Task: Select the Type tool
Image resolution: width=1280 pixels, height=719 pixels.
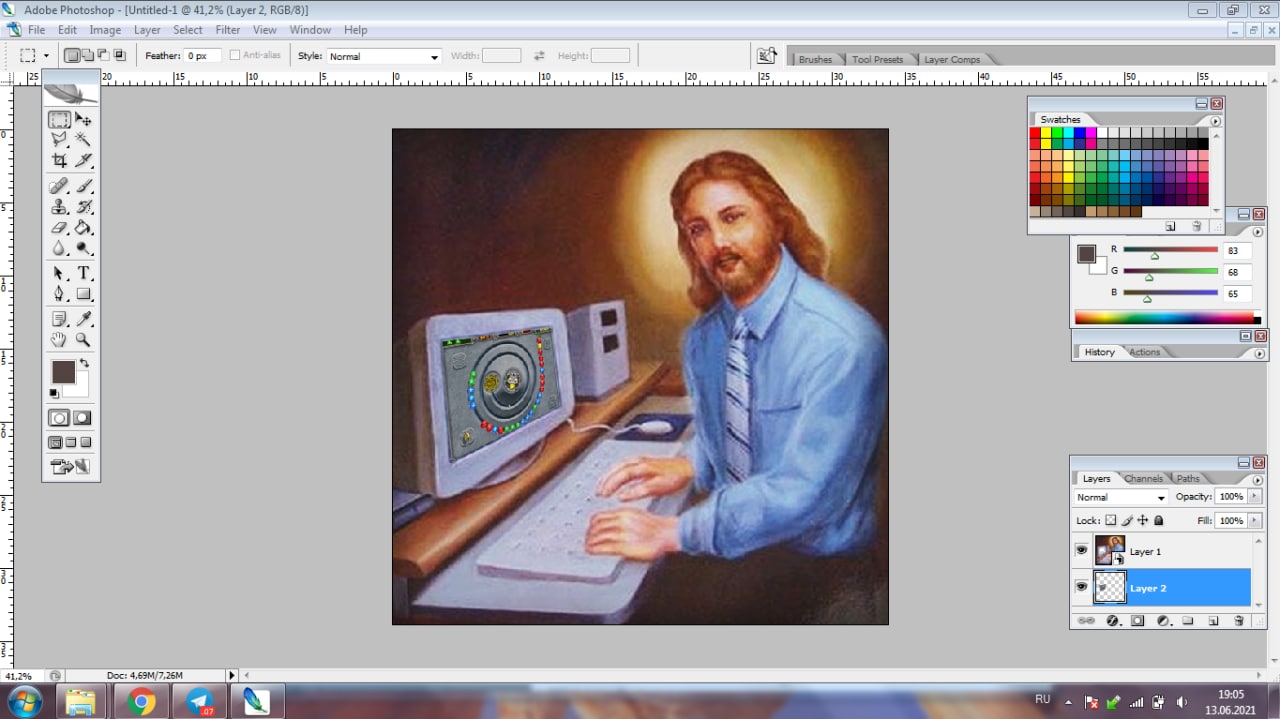Action: tap(84, 273)
